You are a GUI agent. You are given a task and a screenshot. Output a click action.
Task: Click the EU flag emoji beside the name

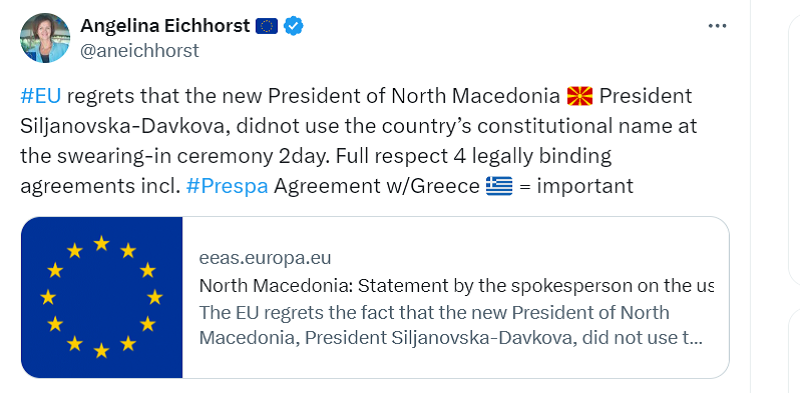pyautogui.click(x=267, y=26)
